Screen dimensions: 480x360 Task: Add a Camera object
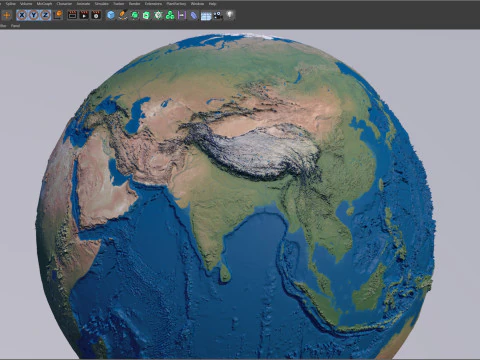pos(218,15)
